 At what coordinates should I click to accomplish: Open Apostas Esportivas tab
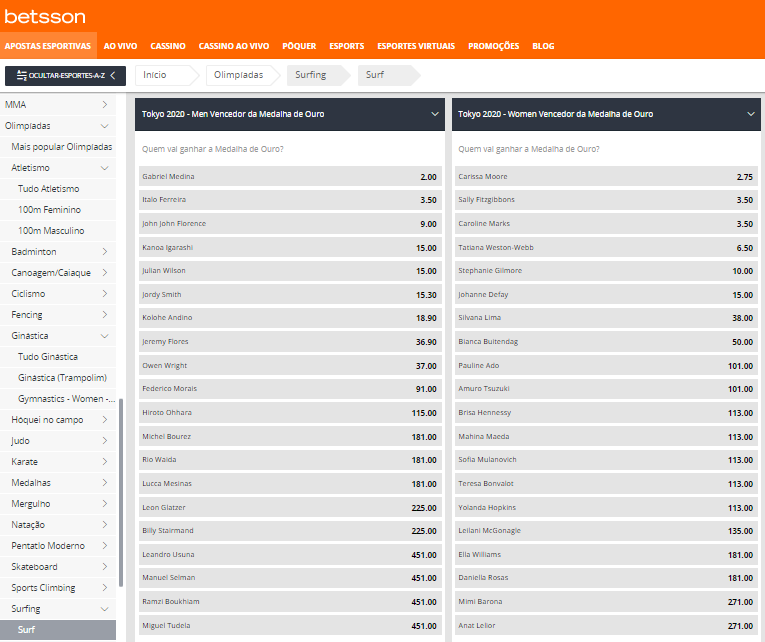point(48,46)
